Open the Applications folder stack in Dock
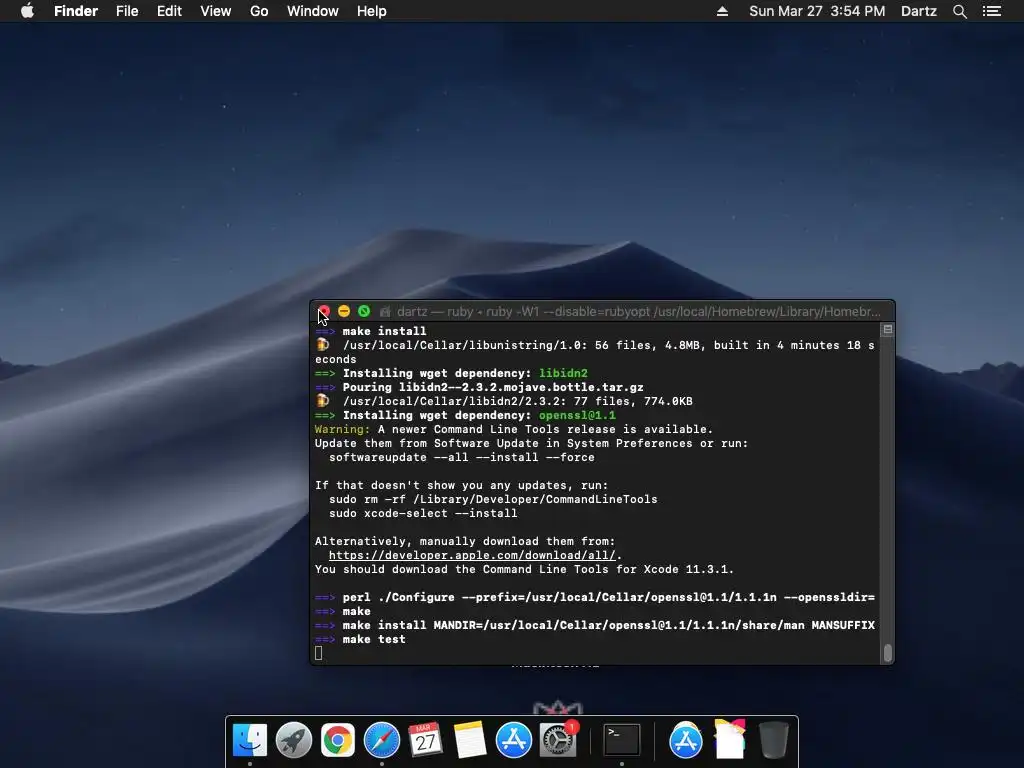Screen dimensions: 1024x768 point(686,741)
